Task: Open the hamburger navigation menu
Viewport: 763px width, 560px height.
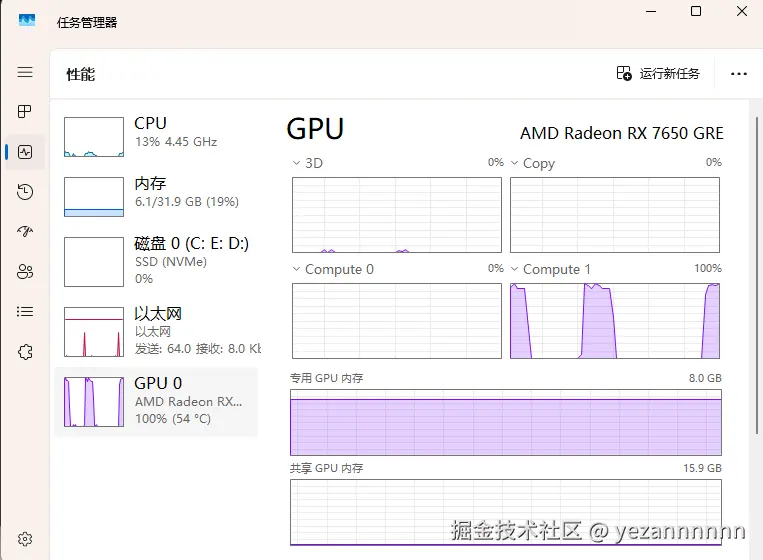Action: click(x=25, y=72)
